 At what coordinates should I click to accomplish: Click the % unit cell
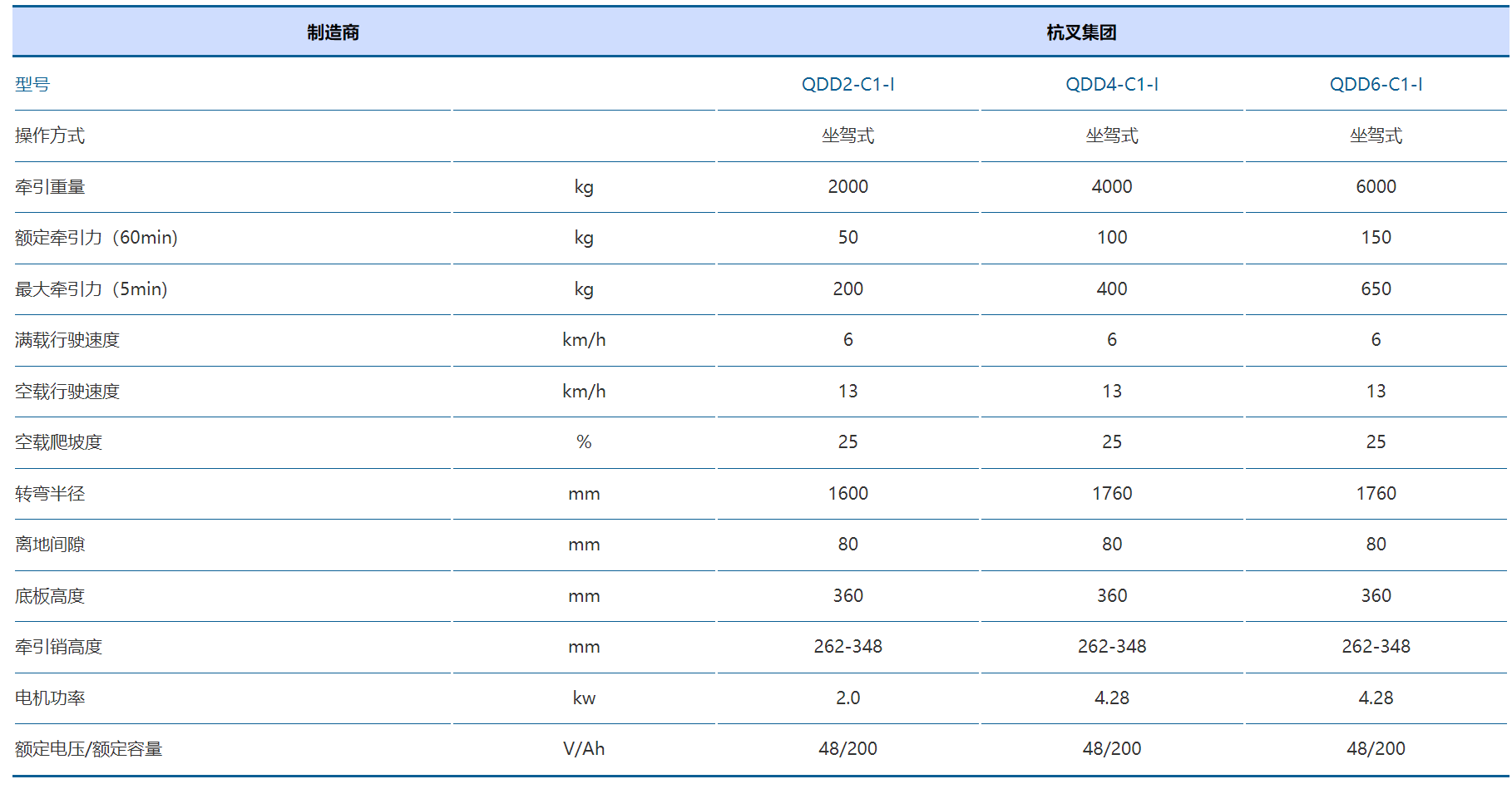(584, 442)
